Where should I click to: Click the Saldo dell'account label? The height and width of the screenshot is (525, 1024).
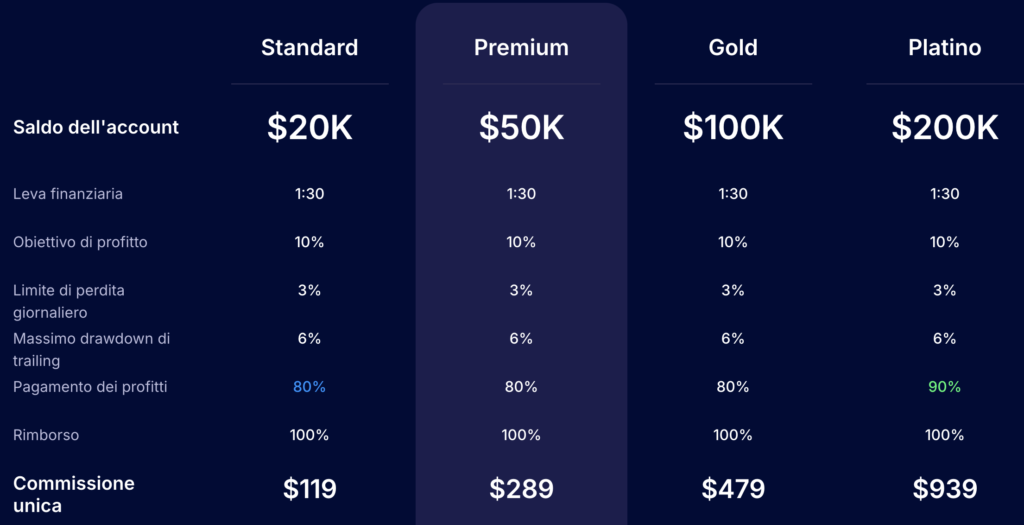click(96, 127)
